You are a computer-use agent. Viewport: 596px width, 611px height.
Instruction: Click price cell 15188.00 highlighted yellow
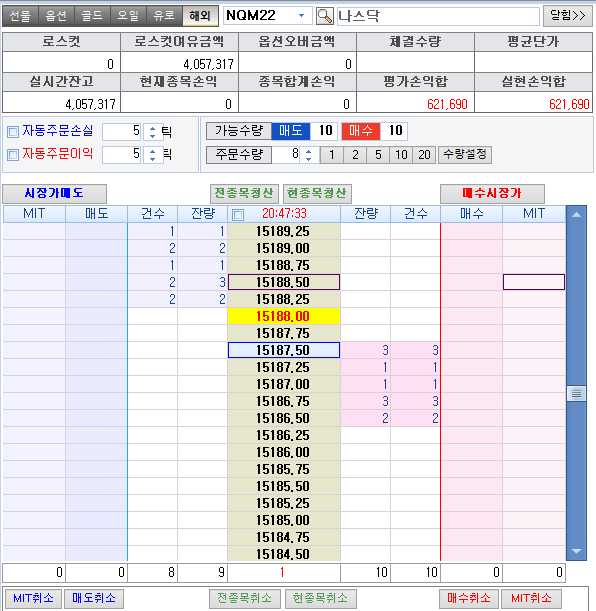point(284,316)
